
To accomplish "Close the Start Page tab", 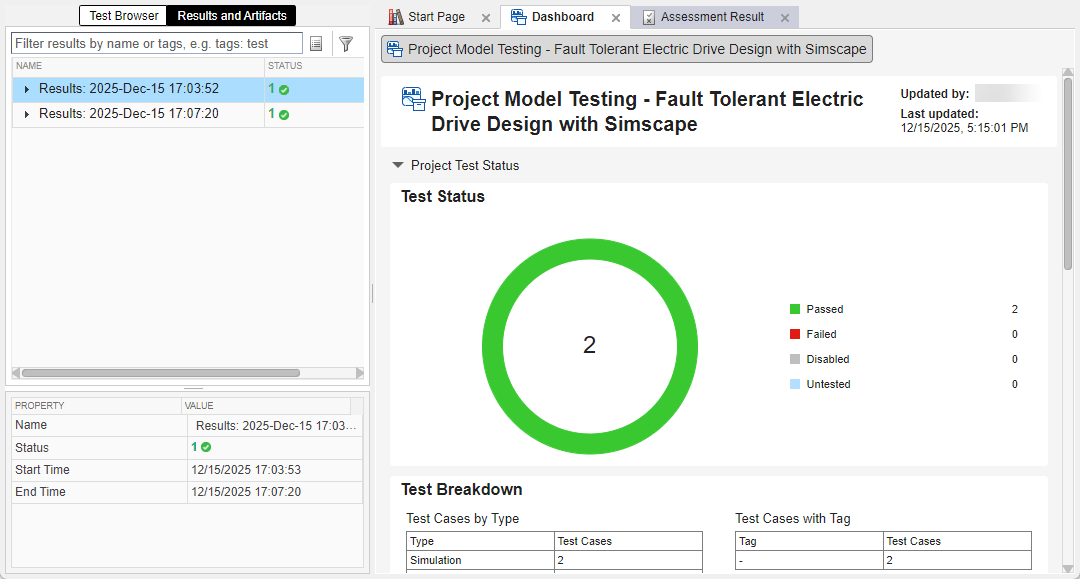I will click(486, 16).
